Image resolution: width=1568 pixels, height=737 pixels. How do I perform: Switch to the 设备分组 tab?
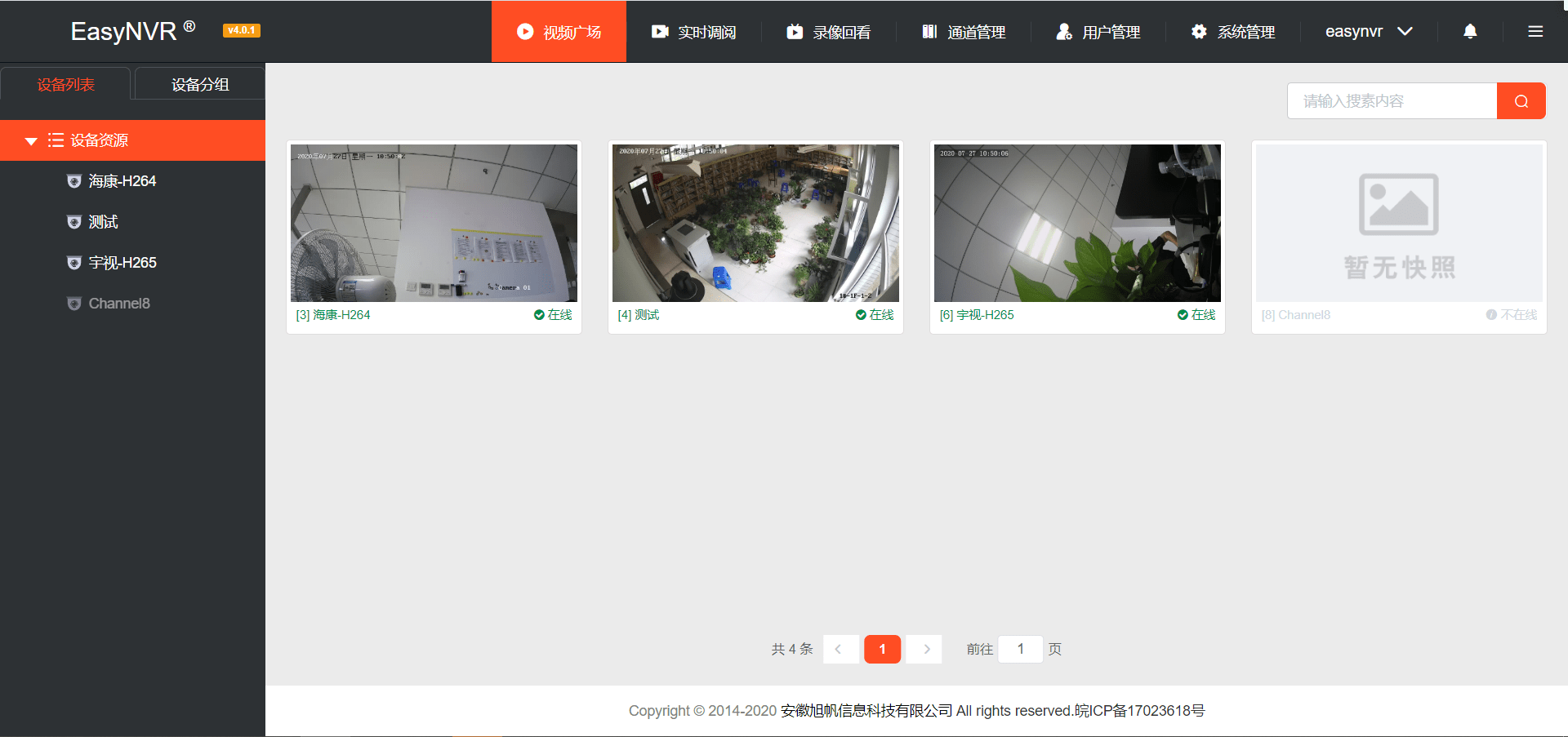point(198,83)
